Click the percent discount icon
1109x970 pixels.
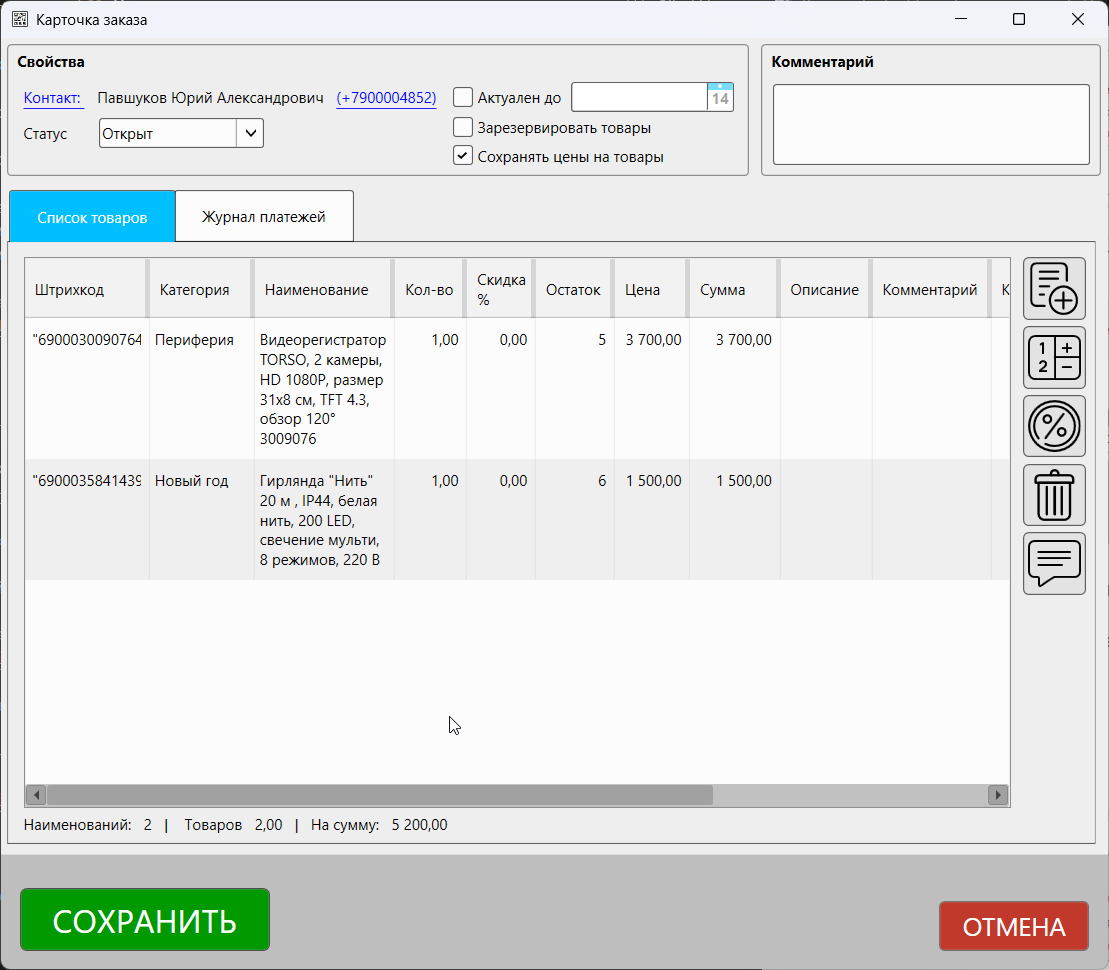1054,426
